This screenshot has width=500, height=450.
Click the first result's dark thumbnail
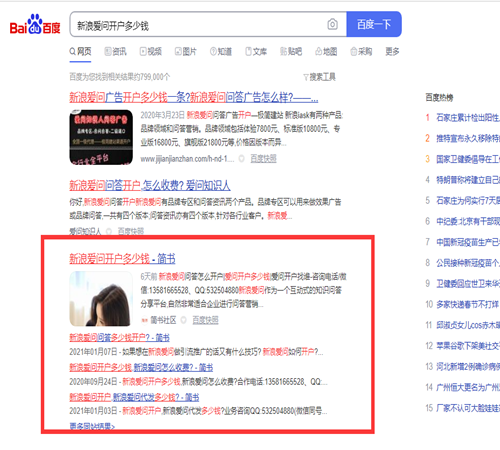point(101,137)
